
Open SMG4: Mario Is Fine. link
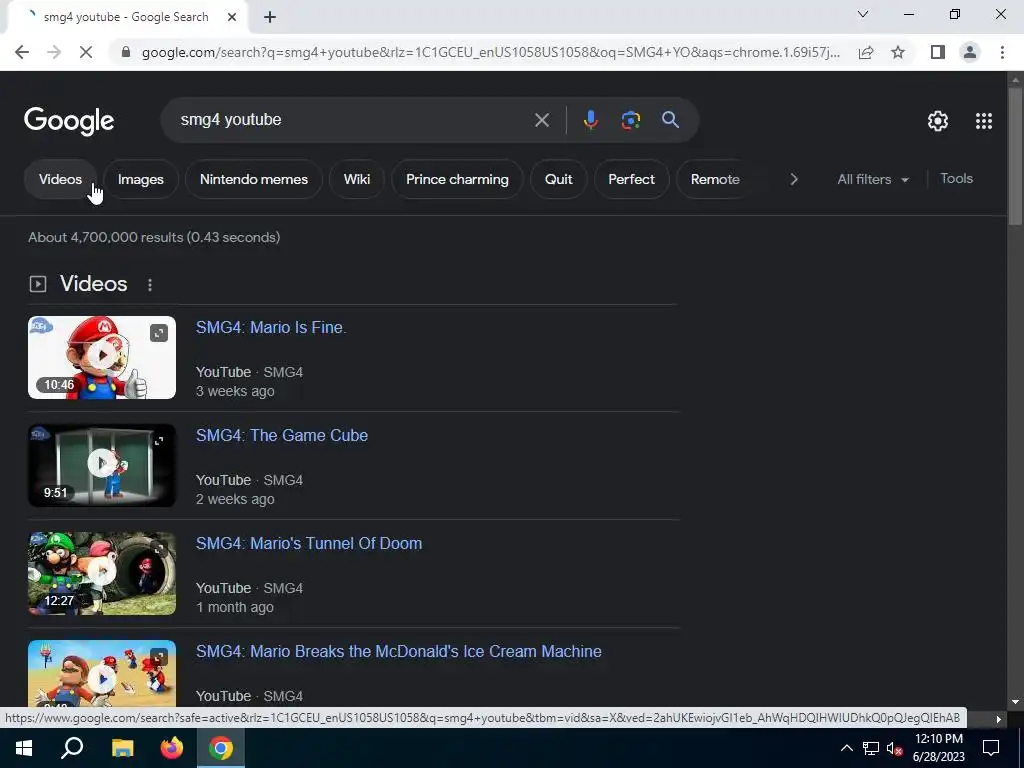point(271,327)
